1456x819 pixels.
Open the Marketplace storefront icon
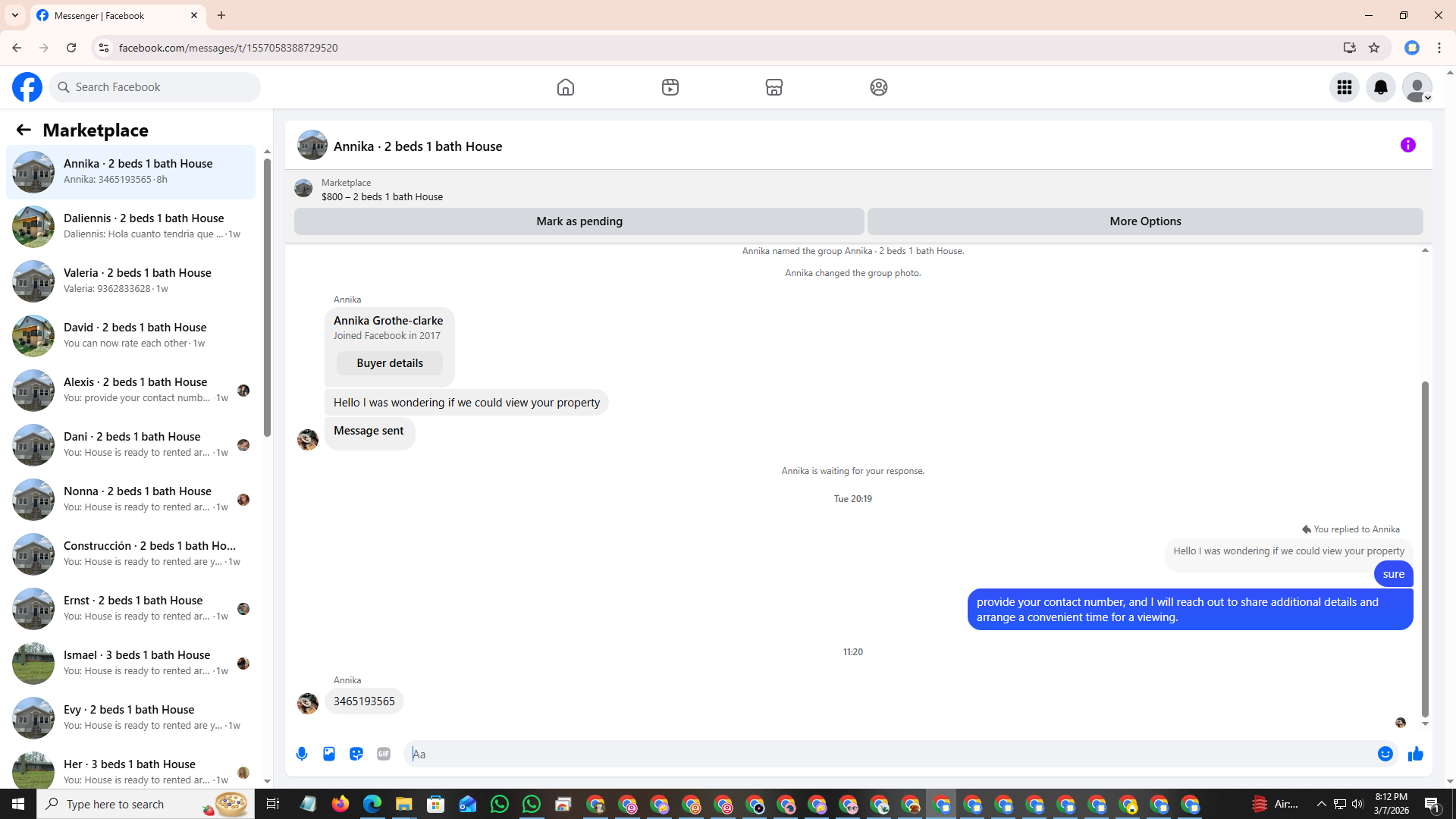[774, 87]
